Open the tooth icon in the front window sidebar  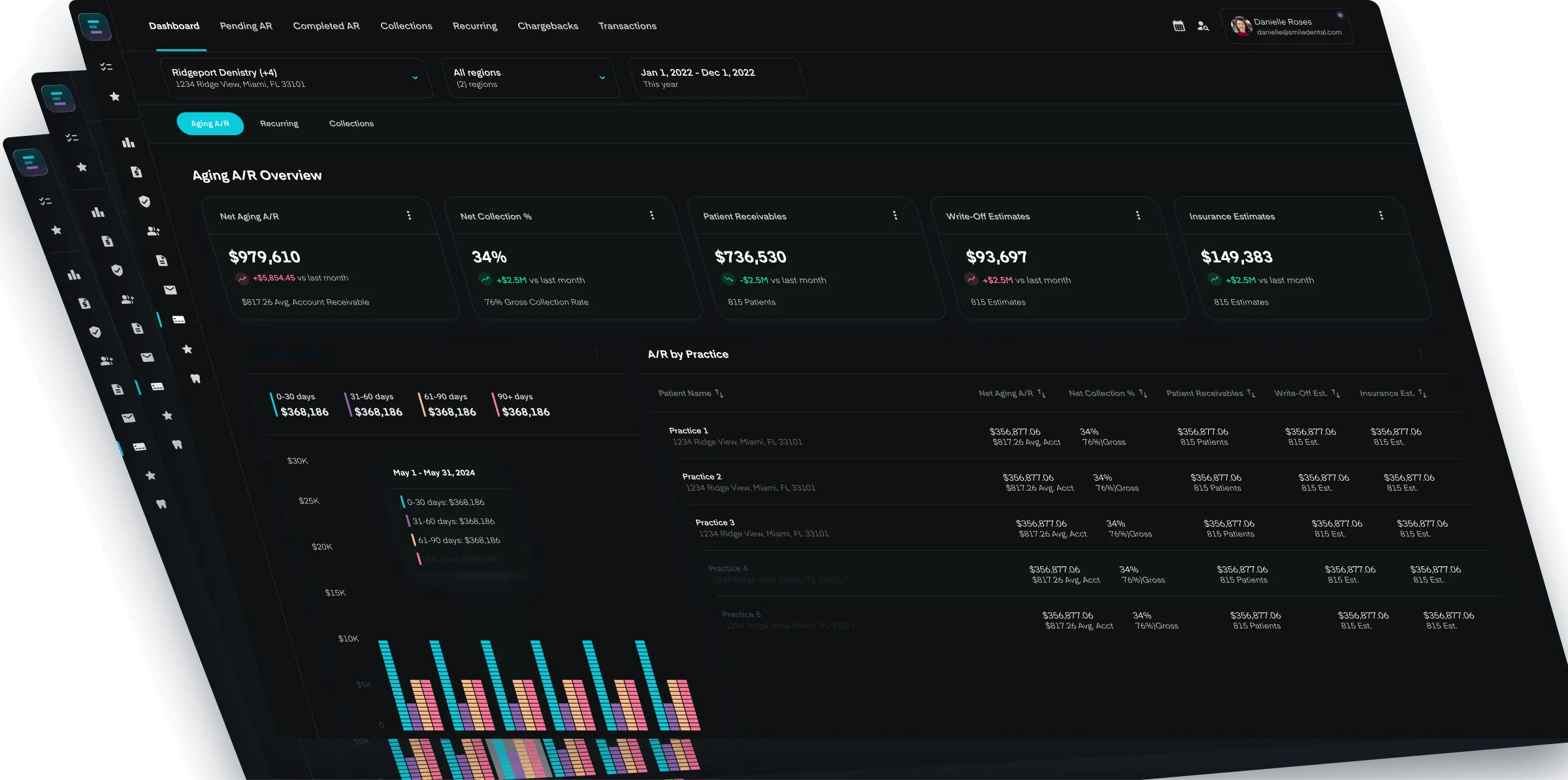[x=195, y=379]
